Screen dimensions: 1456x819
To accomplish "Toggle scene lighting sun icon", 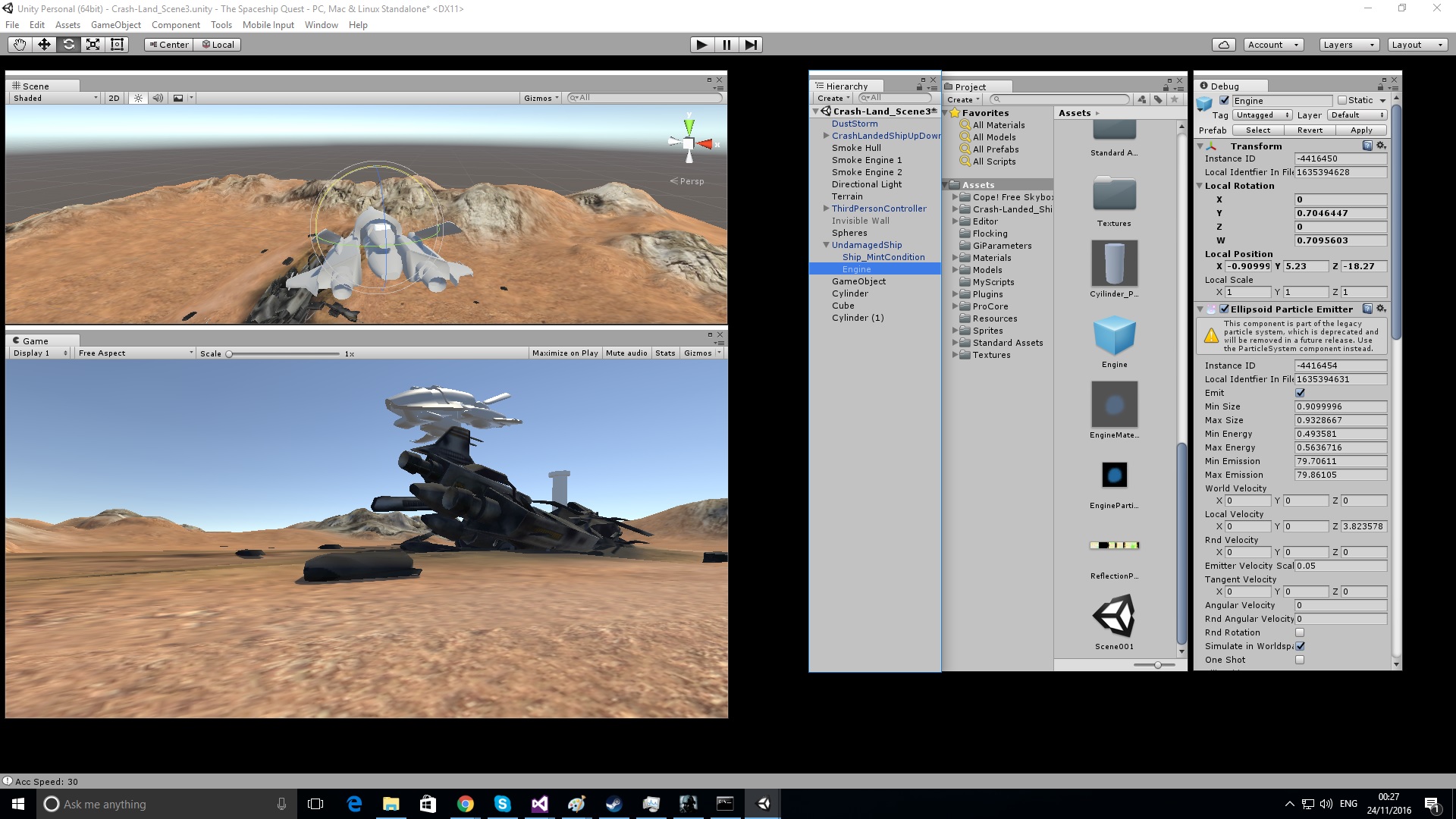I will [x=138, y=98].
